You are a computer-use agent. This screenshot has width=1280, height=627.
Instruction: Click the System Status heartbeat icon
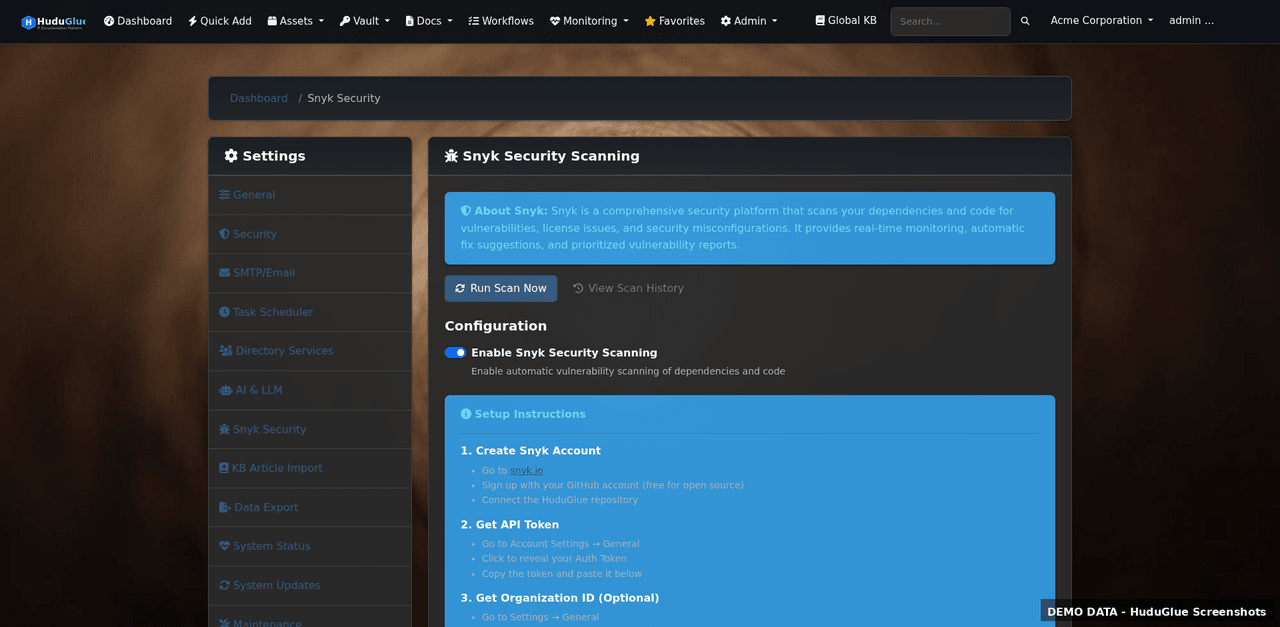coord(225,546)
